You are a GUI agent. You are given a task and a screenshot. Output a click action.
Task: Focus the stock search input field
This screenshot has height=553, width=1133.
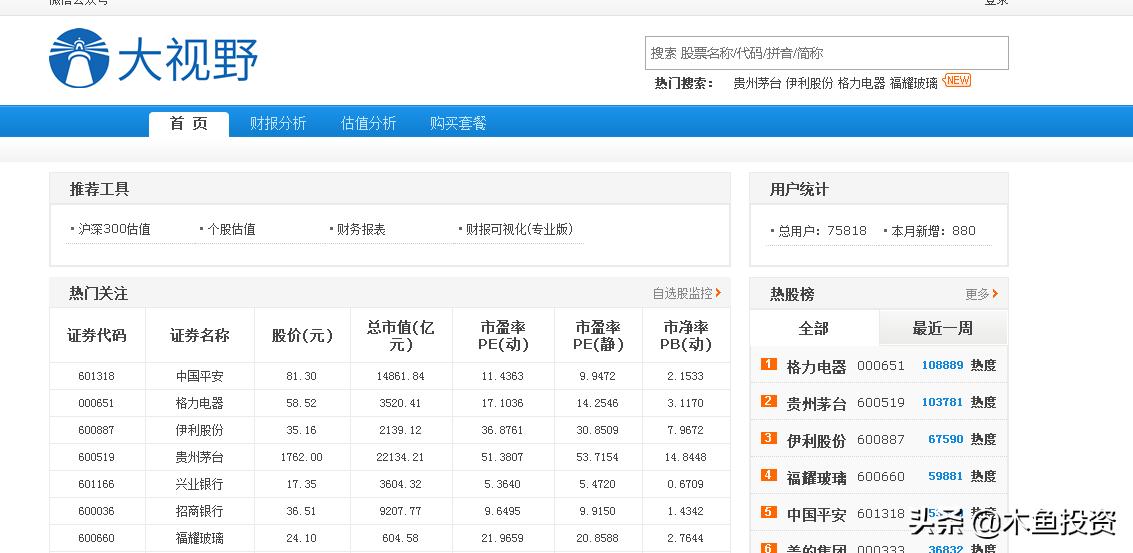(827, 53)
